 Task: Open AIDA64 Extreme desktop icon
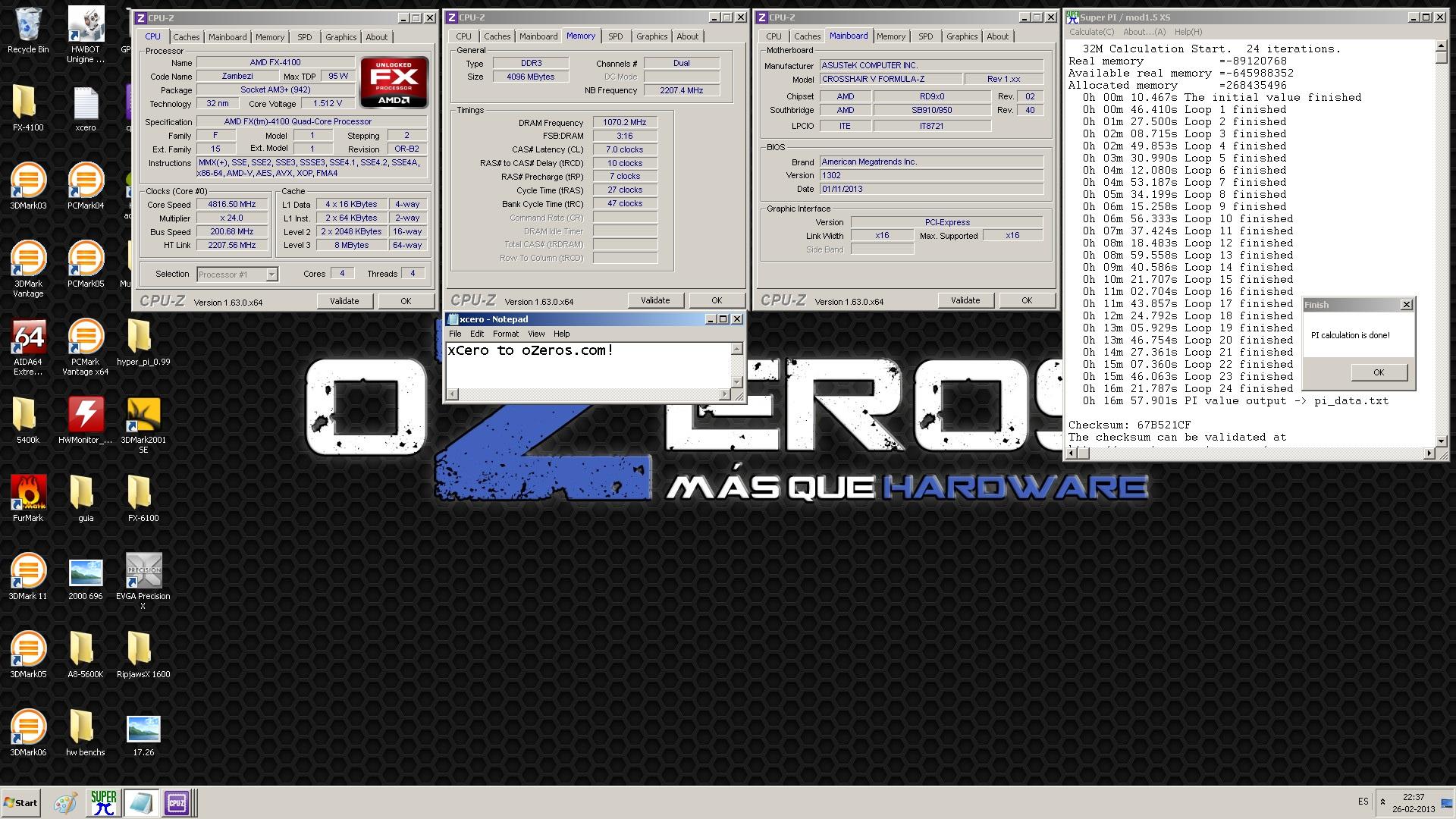pyautogui.click(x=28, y=347)
